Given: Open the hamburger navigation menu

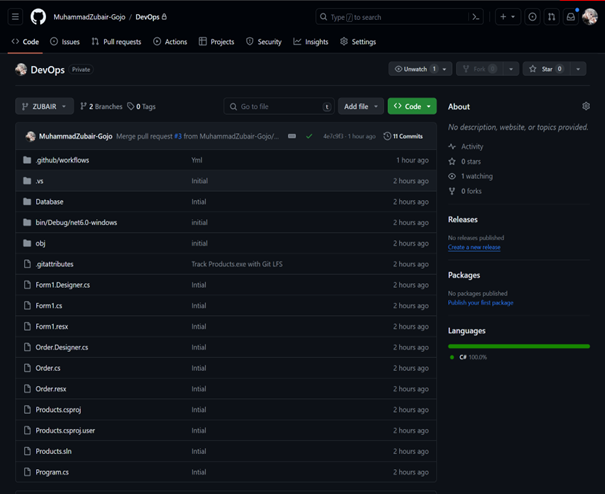Looking at the screenshot, I should 15,17.
